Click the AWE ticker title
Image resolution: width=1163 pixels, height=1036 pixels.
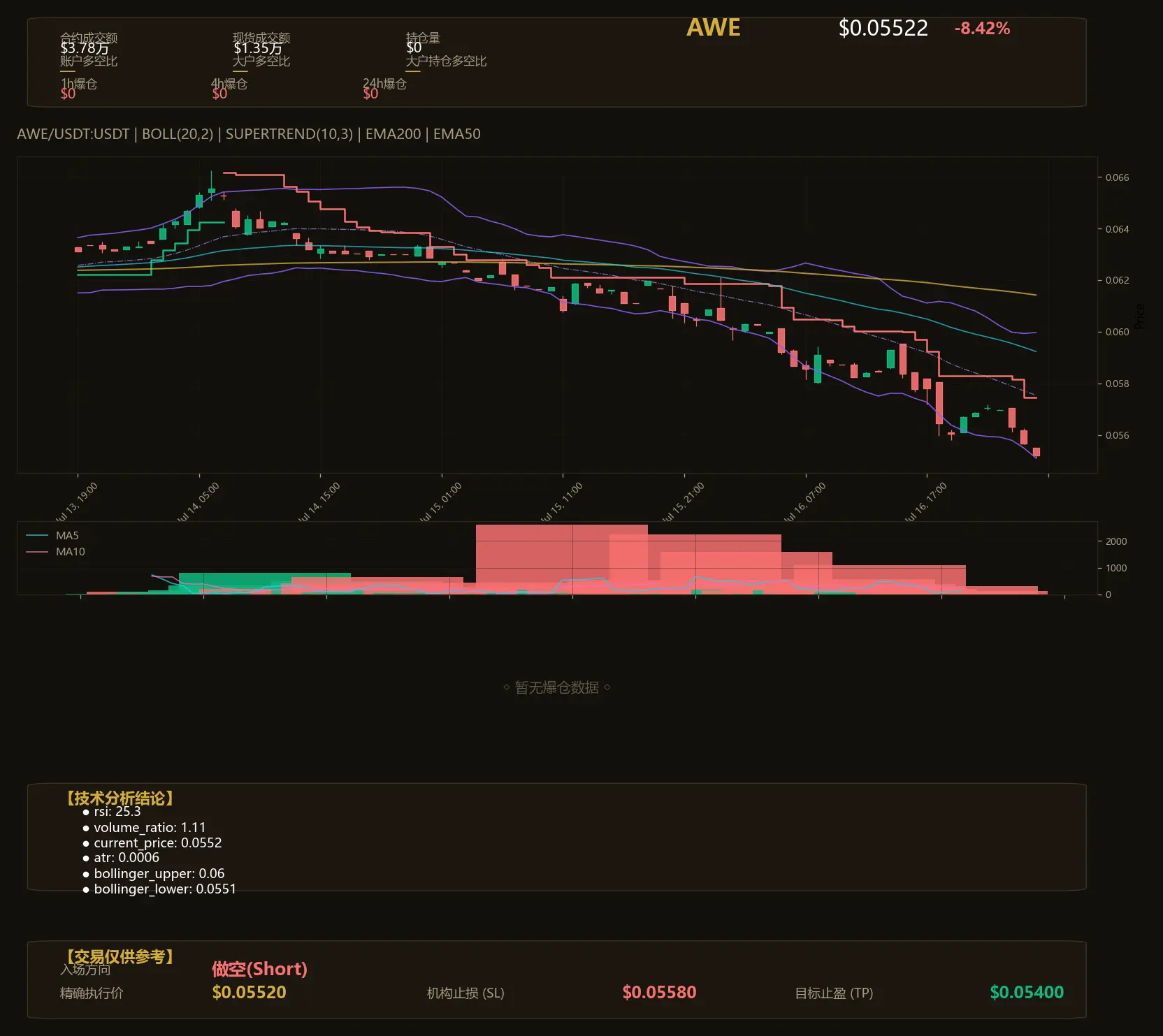[713, 28]
